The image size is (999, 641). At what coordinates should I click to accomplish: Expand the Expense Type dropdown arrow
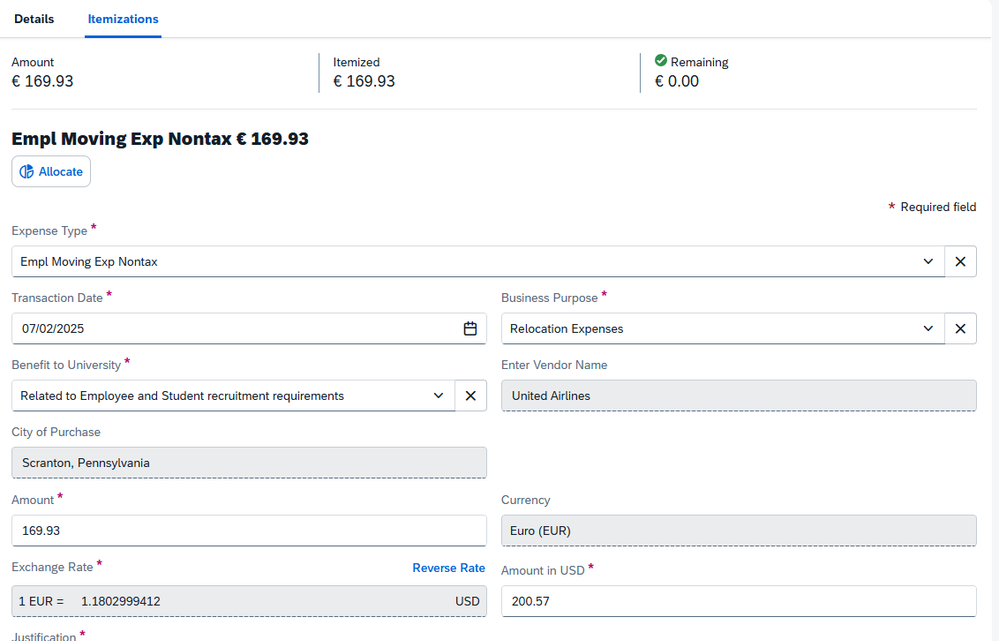tap(929, 262)
